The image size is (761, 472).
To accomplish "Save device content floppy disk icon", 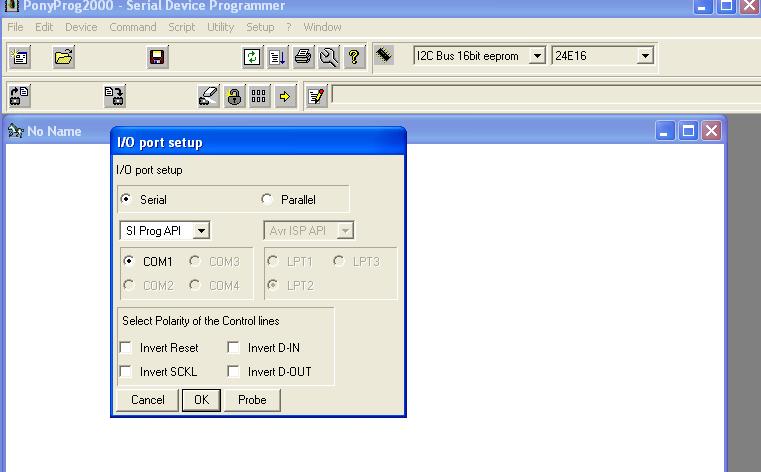I will [x=157, y=57].
